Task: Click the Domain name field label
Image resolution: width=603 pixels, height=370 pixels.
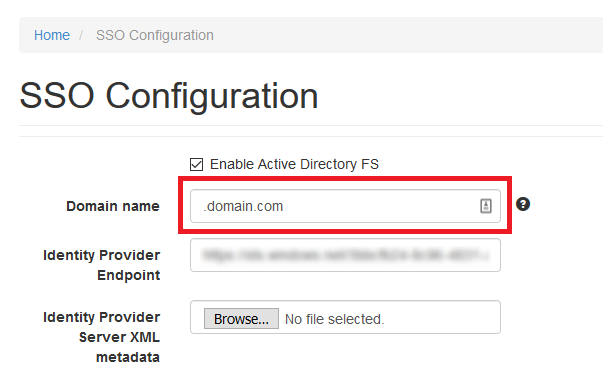Action: pos(113,206)
